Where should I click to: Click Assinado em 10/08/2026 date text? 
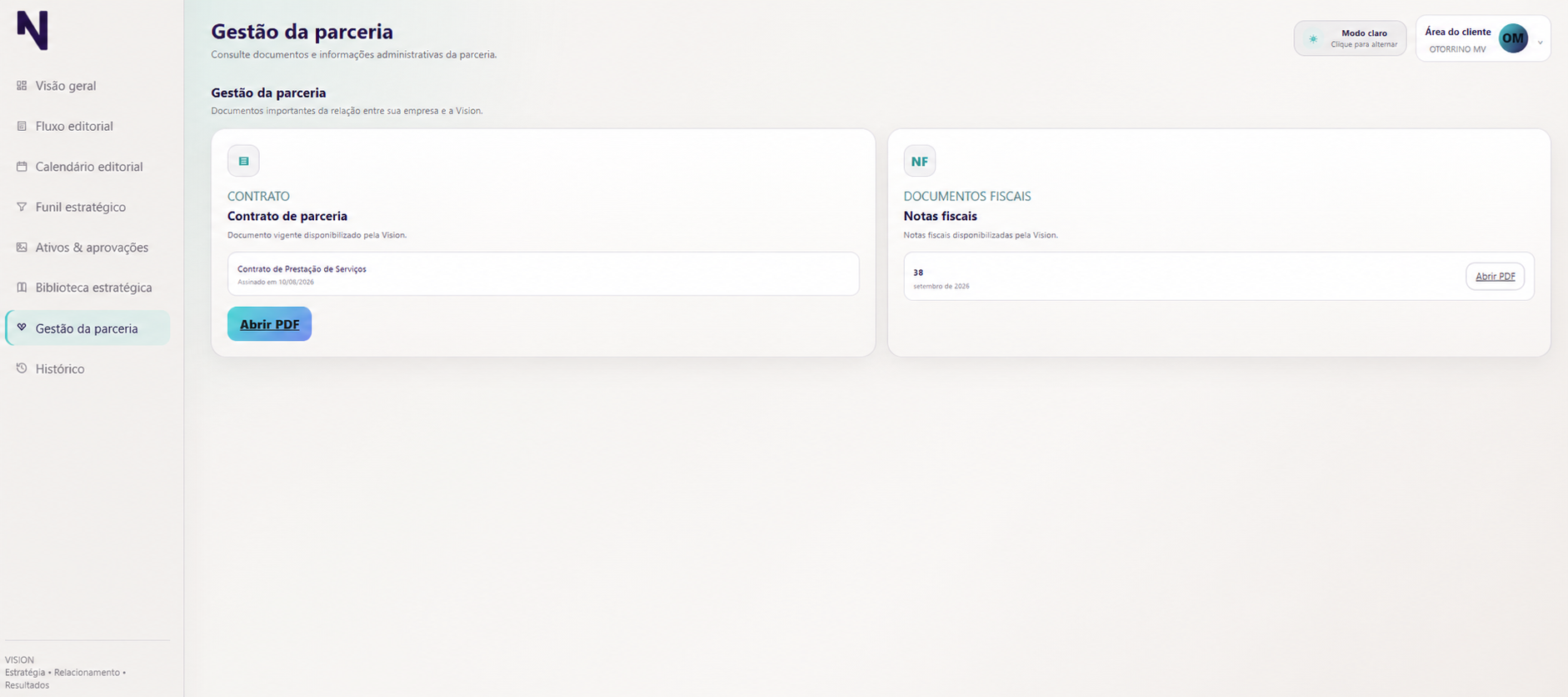click(x=276, y=282)
